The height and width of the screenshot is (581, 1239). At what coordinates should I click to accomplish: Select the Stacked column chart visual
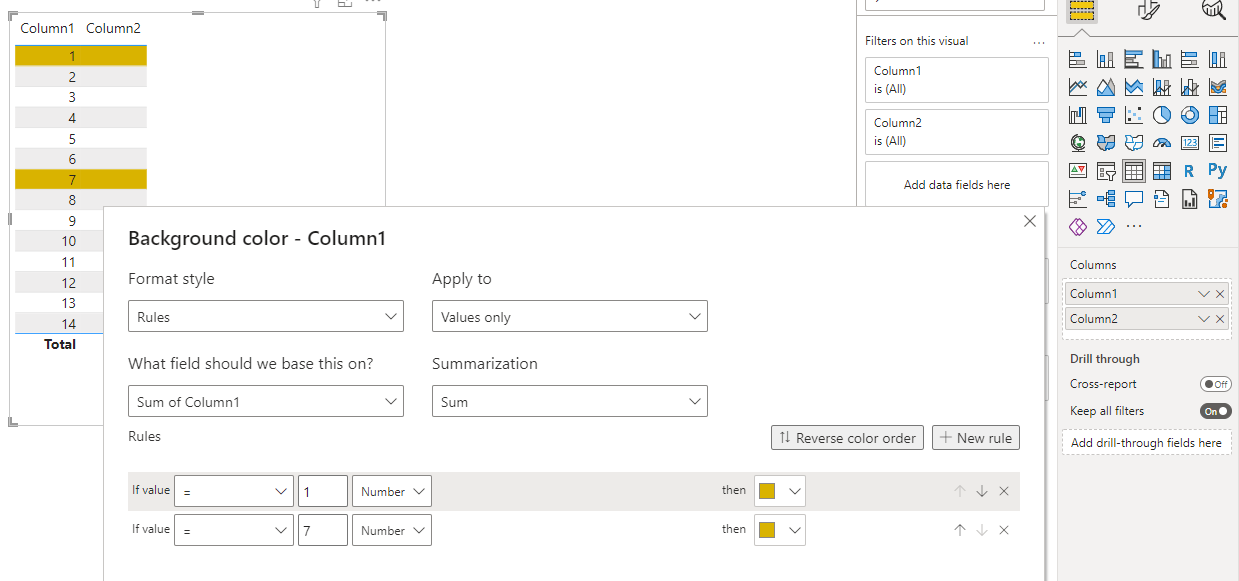pyautogui.click(x=1105, y=59)
